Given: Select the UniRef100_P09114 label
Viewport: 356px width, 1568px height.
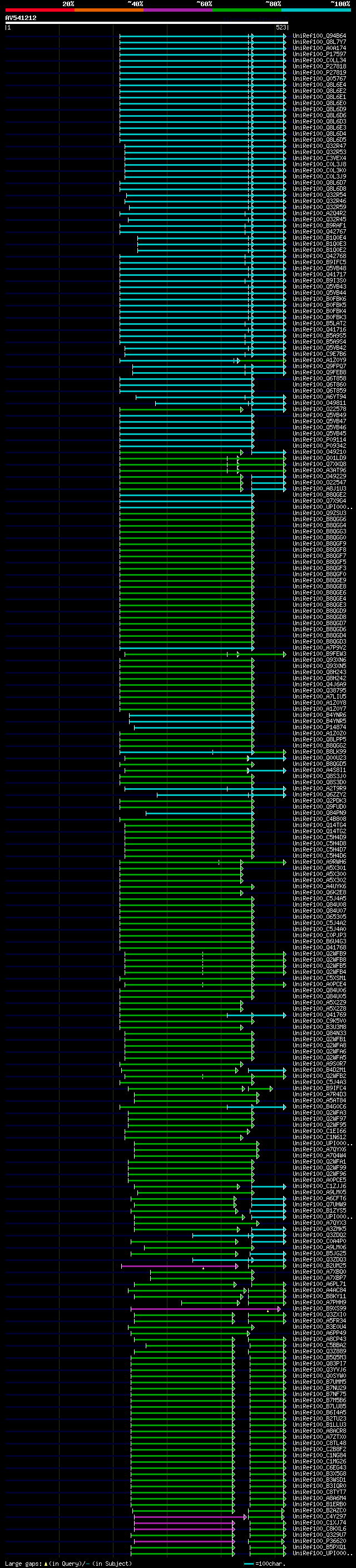Looking at the screenshot, I should (319, 439).
